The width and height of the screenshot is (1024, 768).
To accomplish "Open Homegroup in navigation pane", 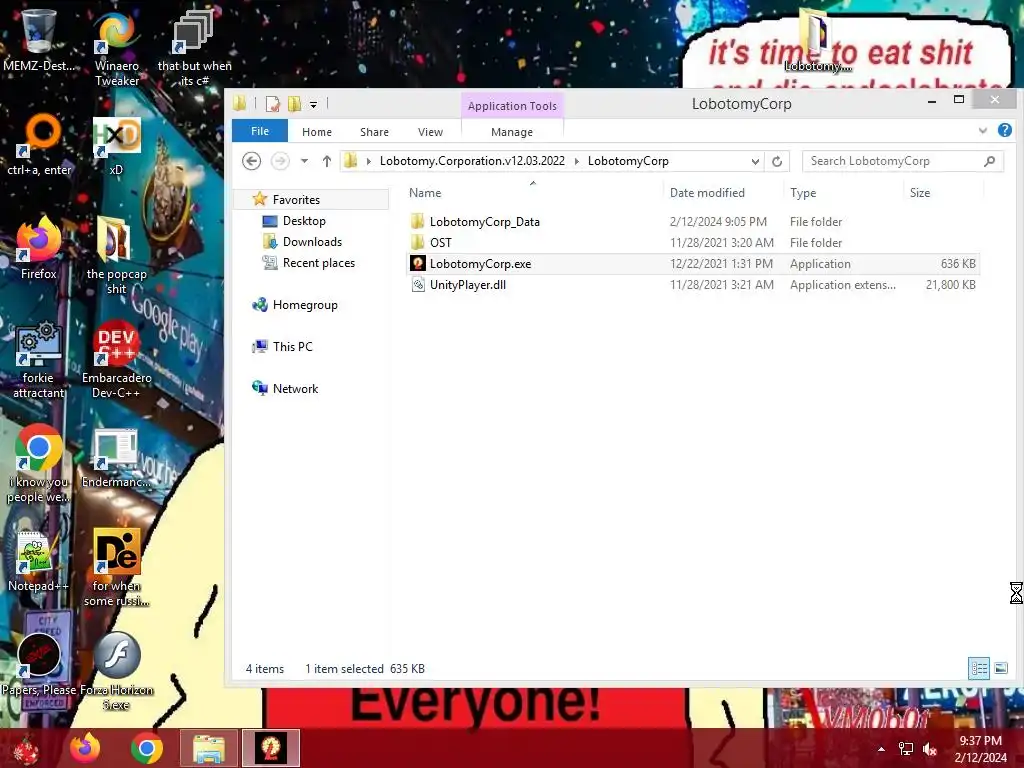I will 305,305.
